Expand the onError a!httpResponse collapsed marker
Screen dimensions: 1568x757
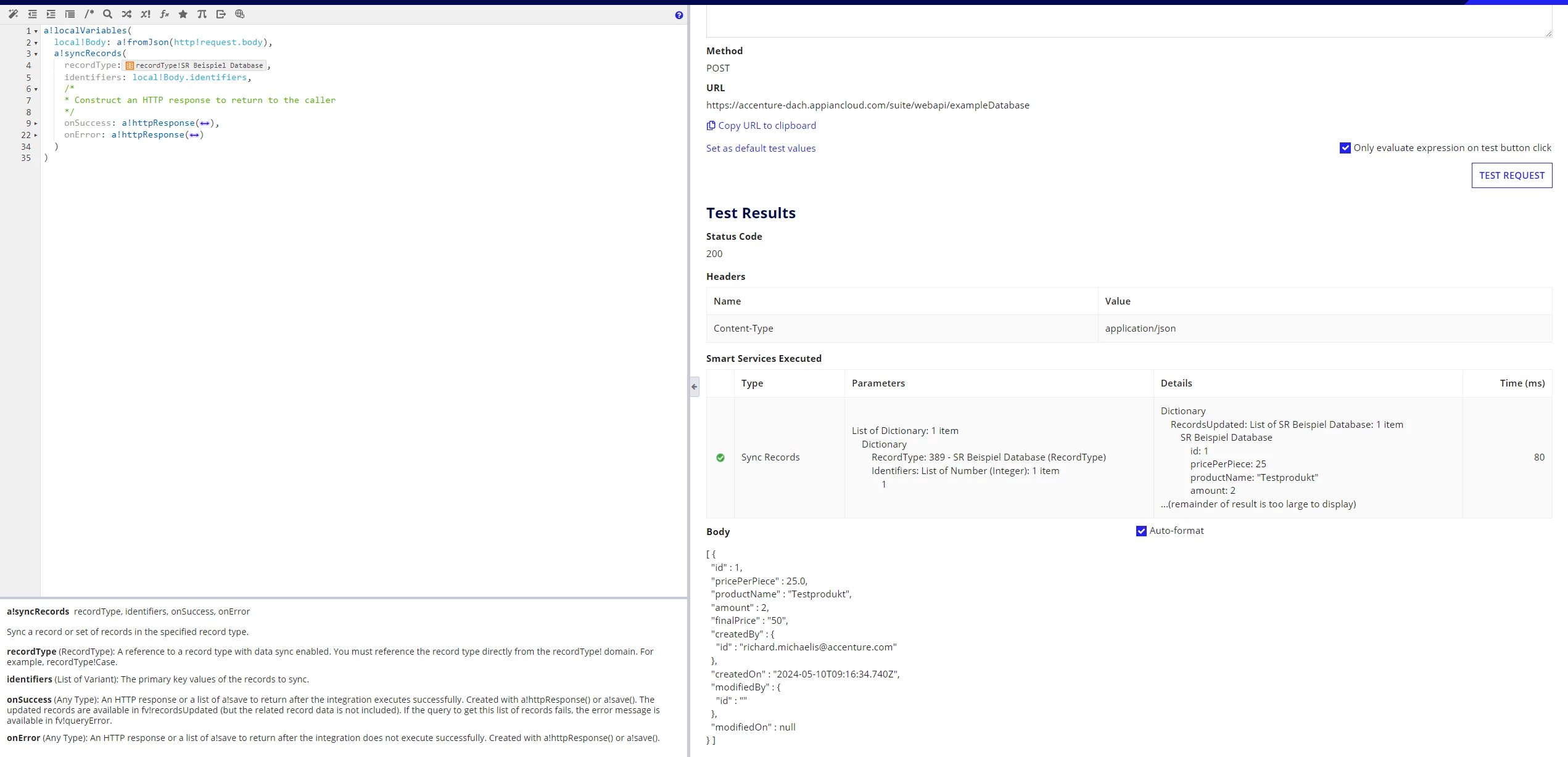(194, 135)
